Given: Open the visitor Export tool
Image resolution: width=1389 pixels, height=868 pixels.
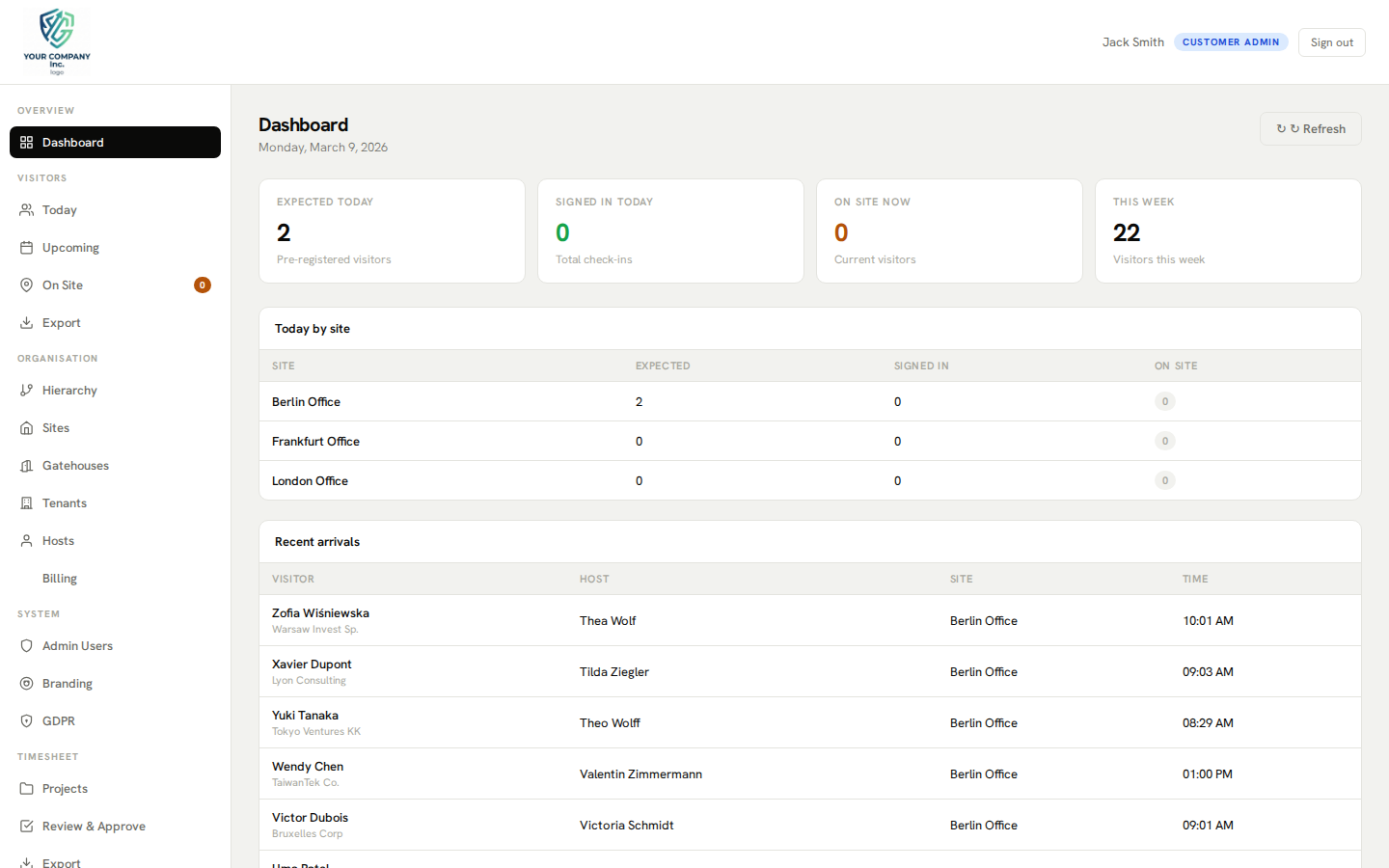Looking at the screenshot, I should [x=62, y=322].
